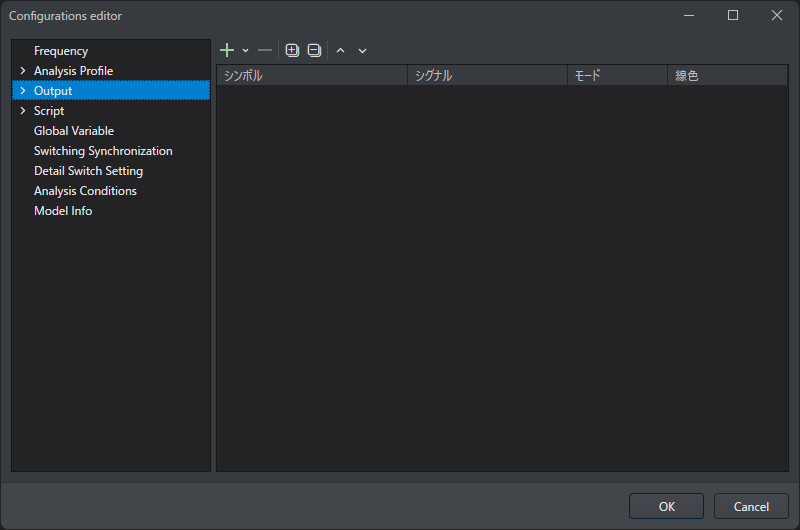Click the シンボル column header
The width and height of the screenshot is (800, 530).
tap(312, 75)
